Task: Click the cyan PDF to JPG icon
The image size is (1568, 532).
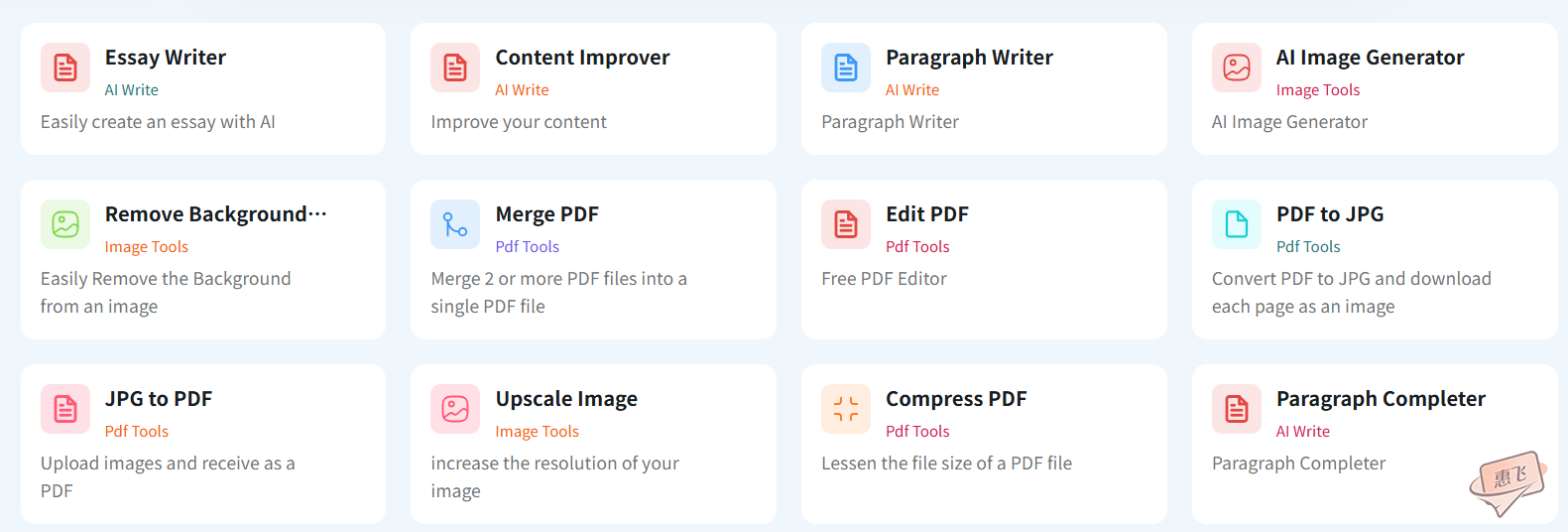Action: point(1237,224)
